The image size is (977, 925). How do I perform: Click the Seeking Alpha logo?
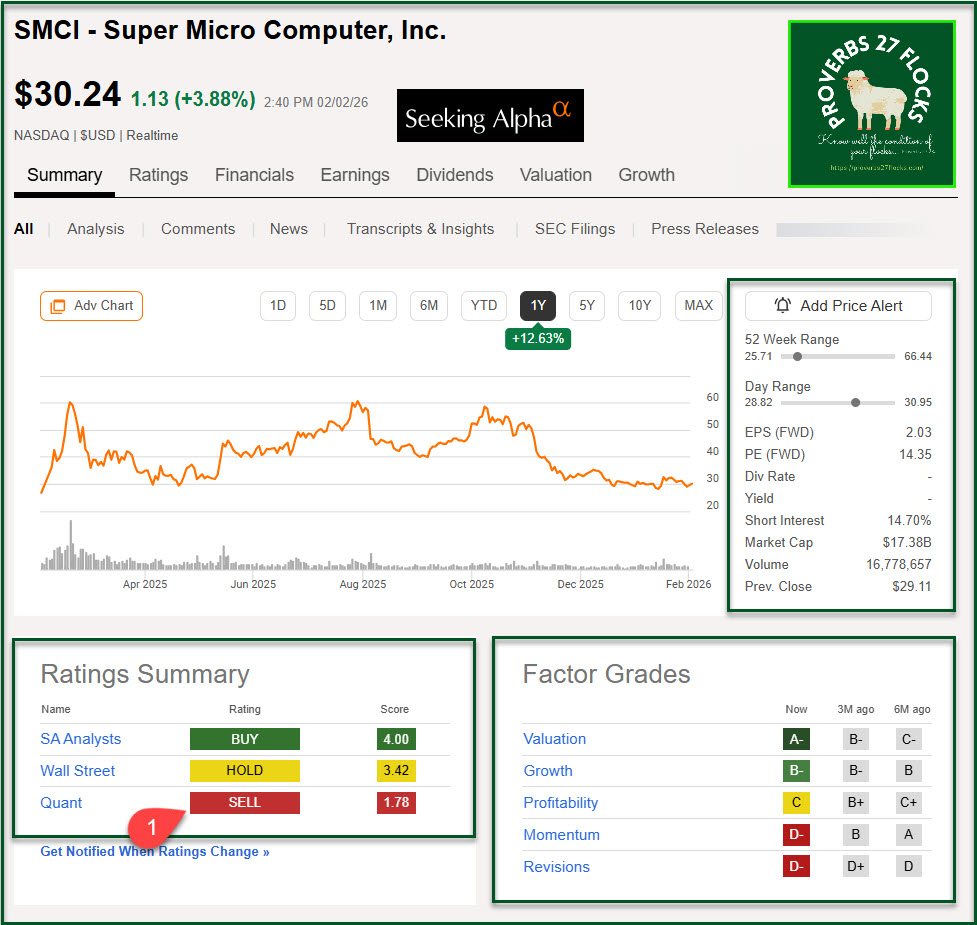click(490, 116)
